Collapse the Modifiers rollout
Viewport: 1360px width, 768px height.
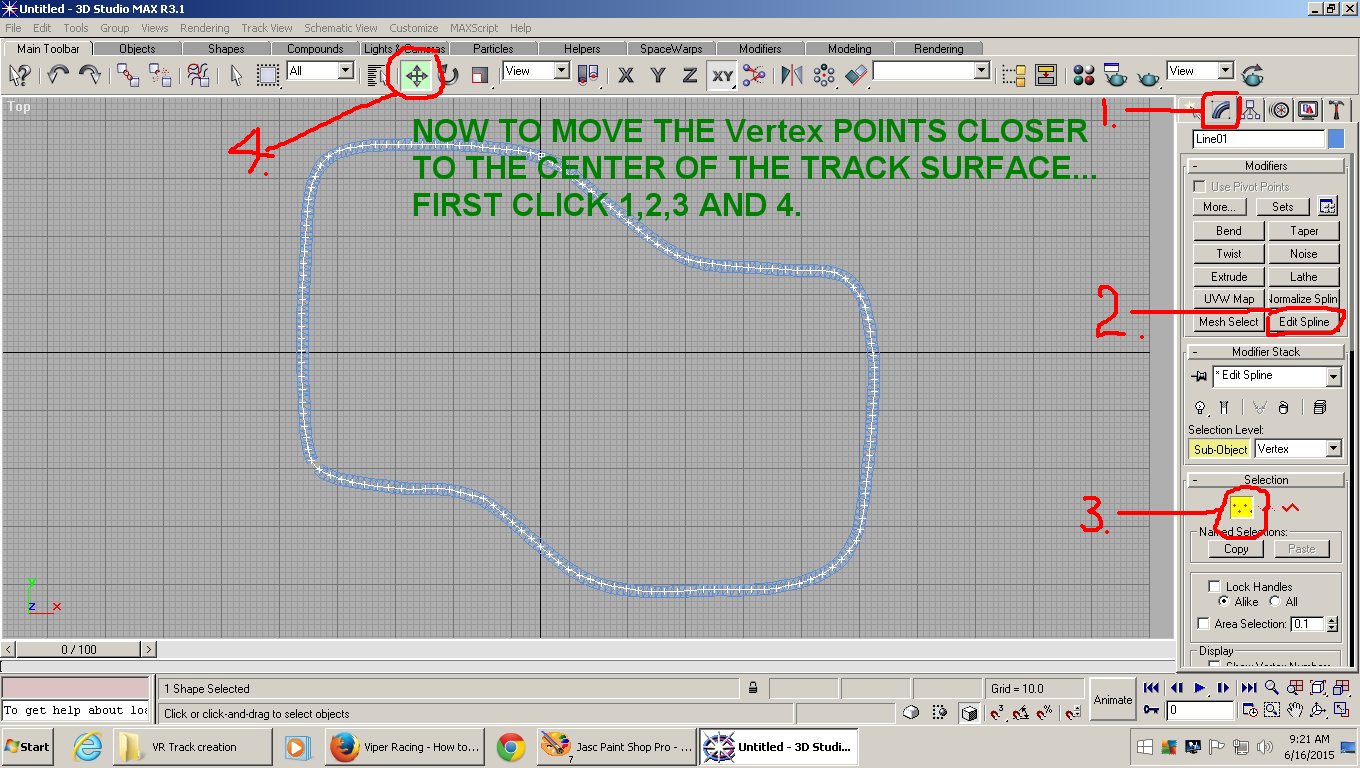pos(1265,166)
